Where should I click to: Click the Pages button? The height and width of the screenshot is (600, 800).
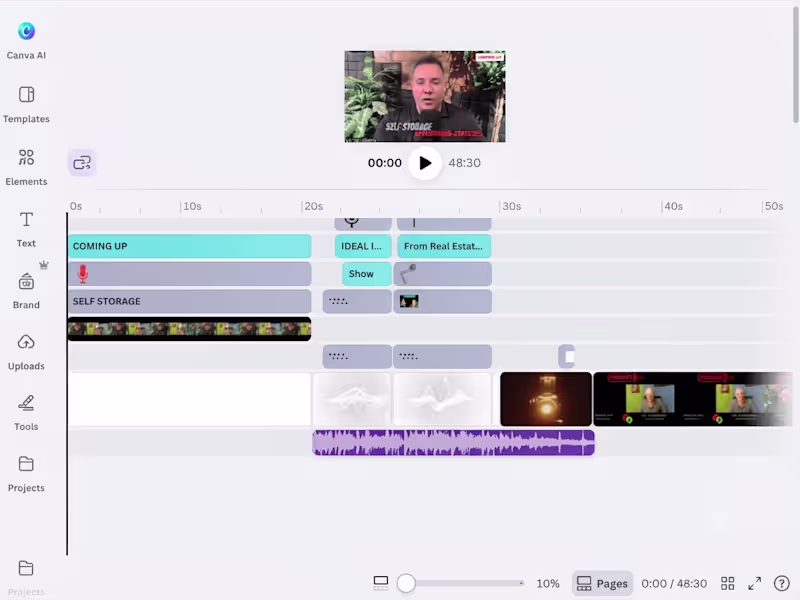click(602, 583)
